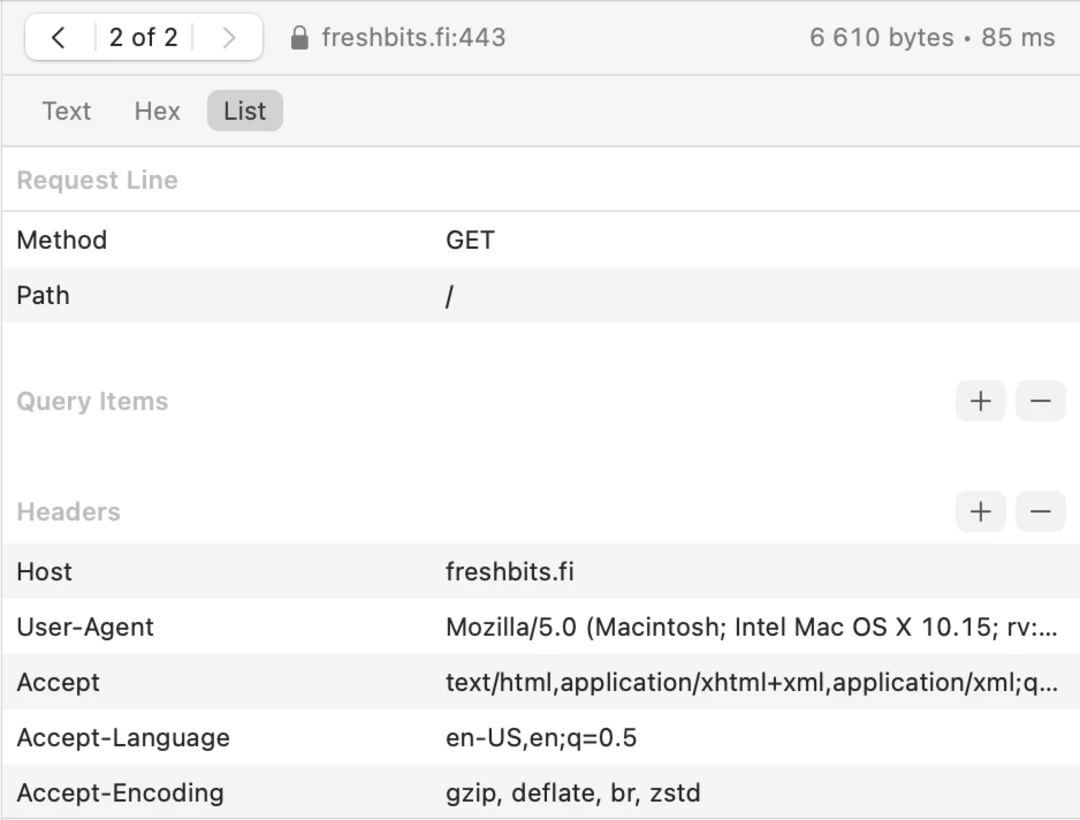
Task: Go to previous request with left chevron
Action: [58, 38]
